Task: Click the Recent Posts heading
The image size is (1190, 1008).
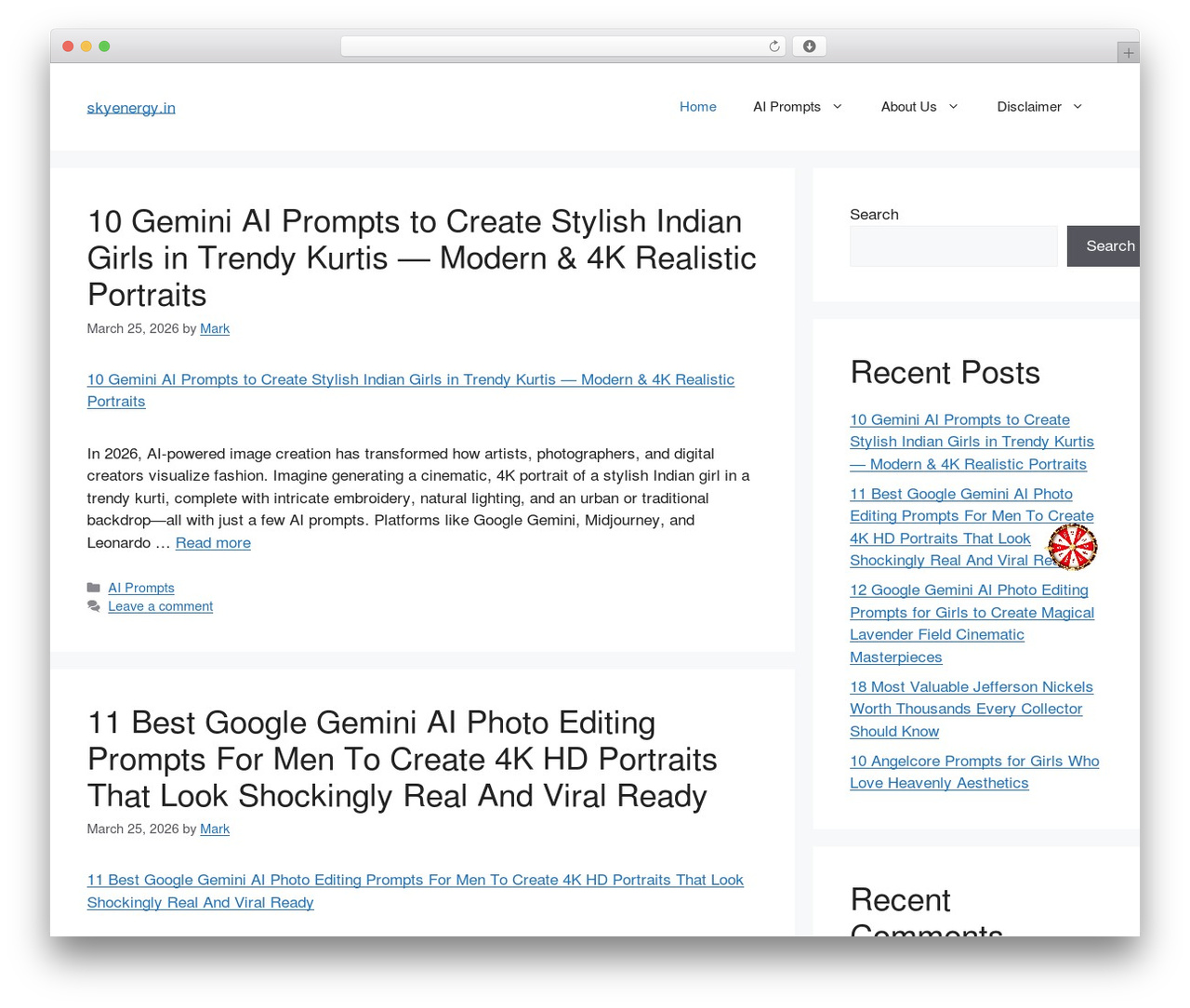Action: pos(945,373)
